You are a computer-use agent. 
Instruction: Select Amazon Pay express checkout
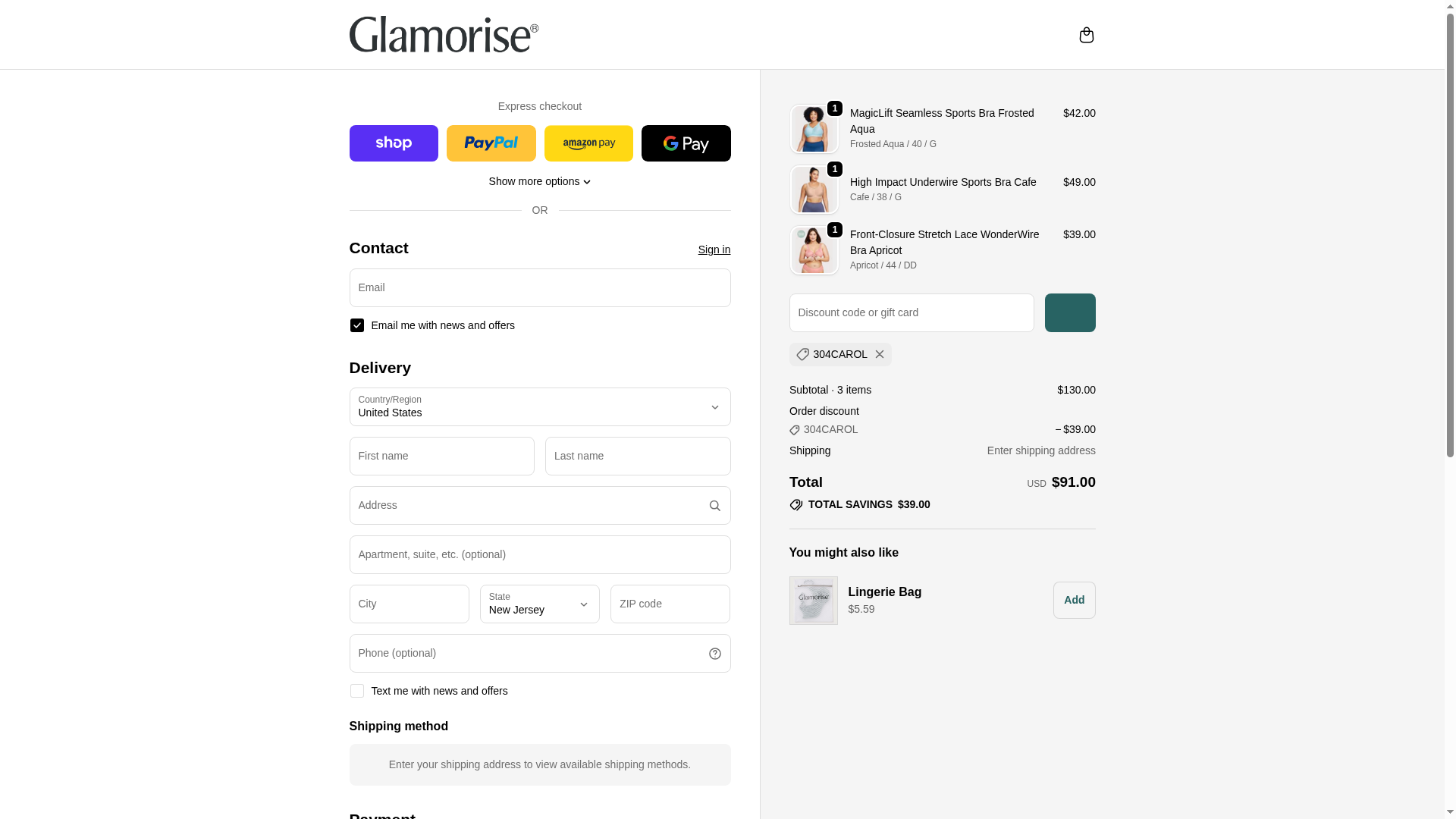(x=588, y=143)
